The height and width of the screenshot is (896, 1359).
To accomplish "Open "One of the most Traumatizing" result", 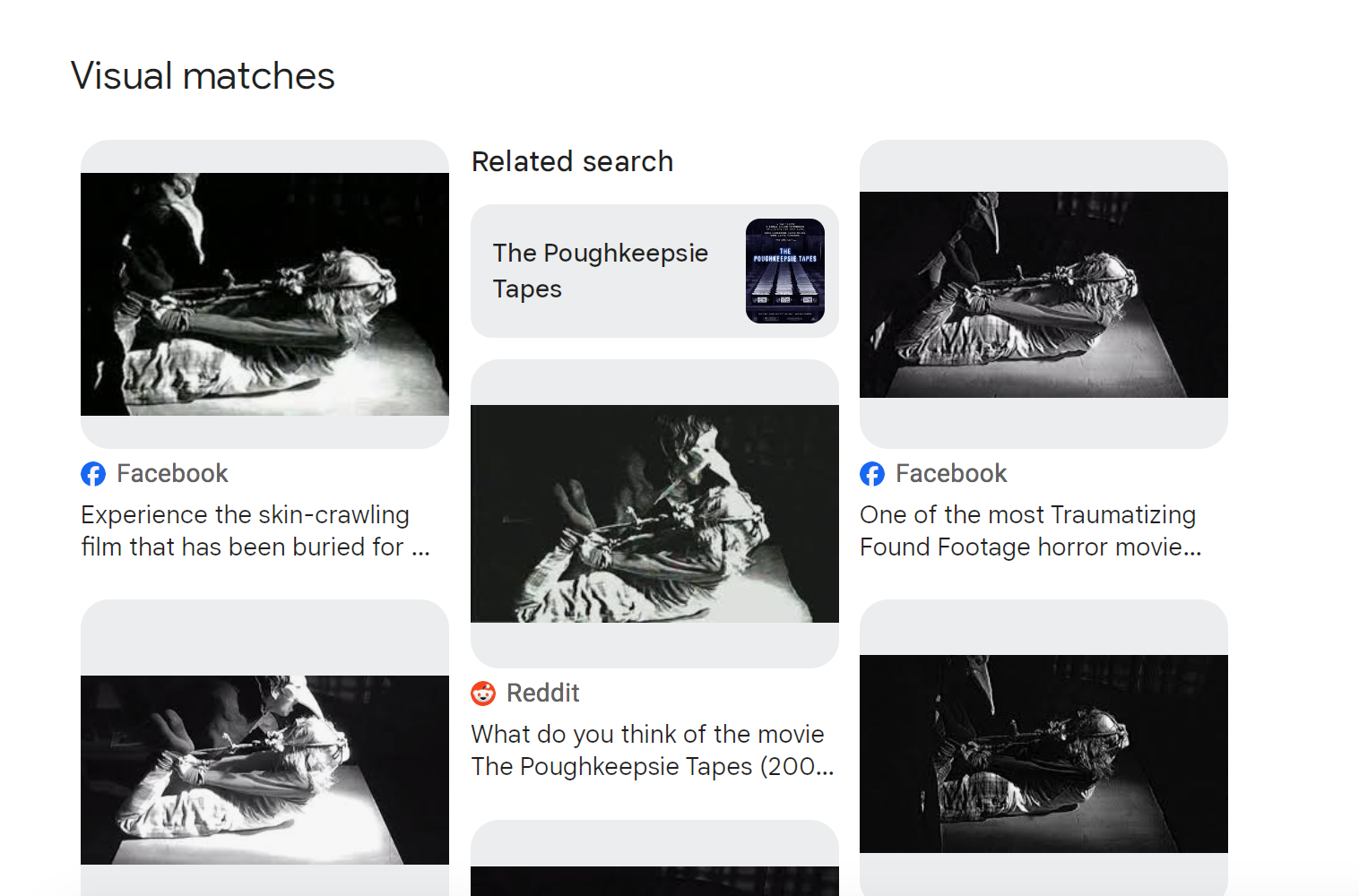I will 1030,530.
